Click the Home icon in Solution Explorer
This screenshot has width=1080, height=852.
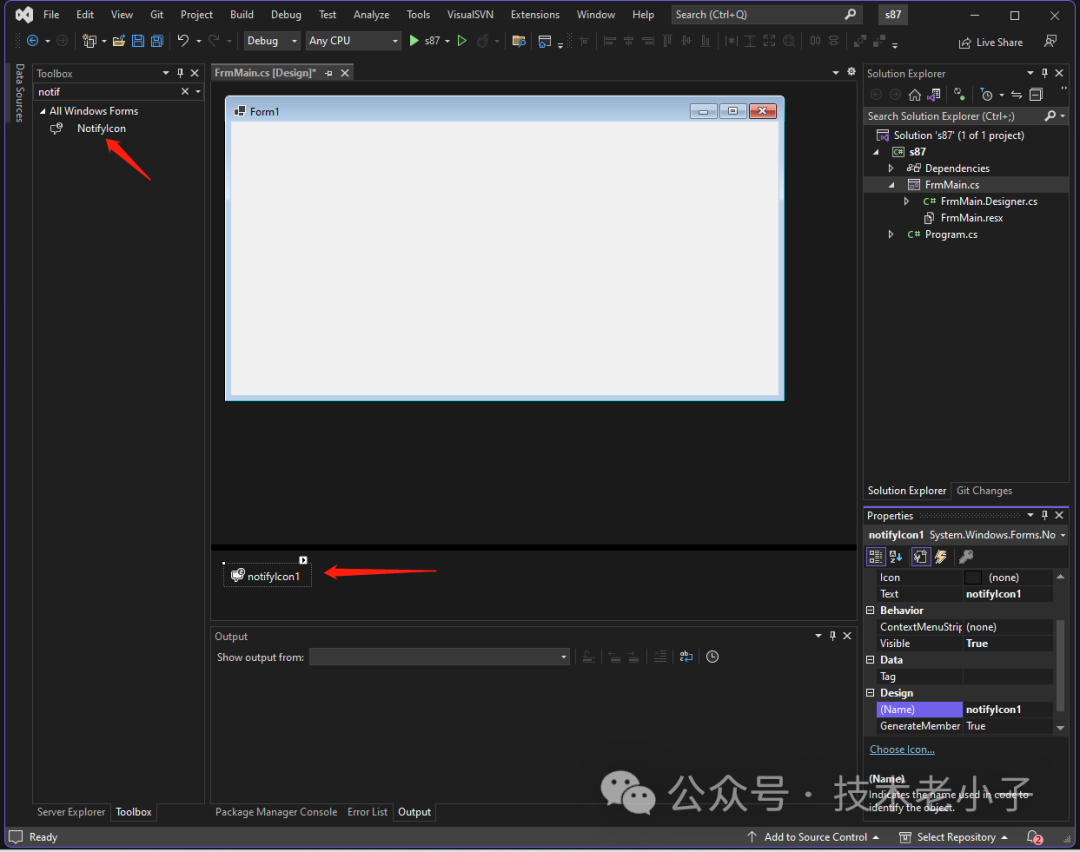(x=914, y=95)
